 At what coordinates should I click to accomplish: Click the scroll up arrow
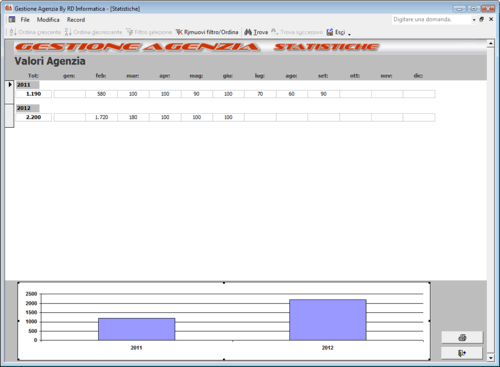tap(490, 44)
